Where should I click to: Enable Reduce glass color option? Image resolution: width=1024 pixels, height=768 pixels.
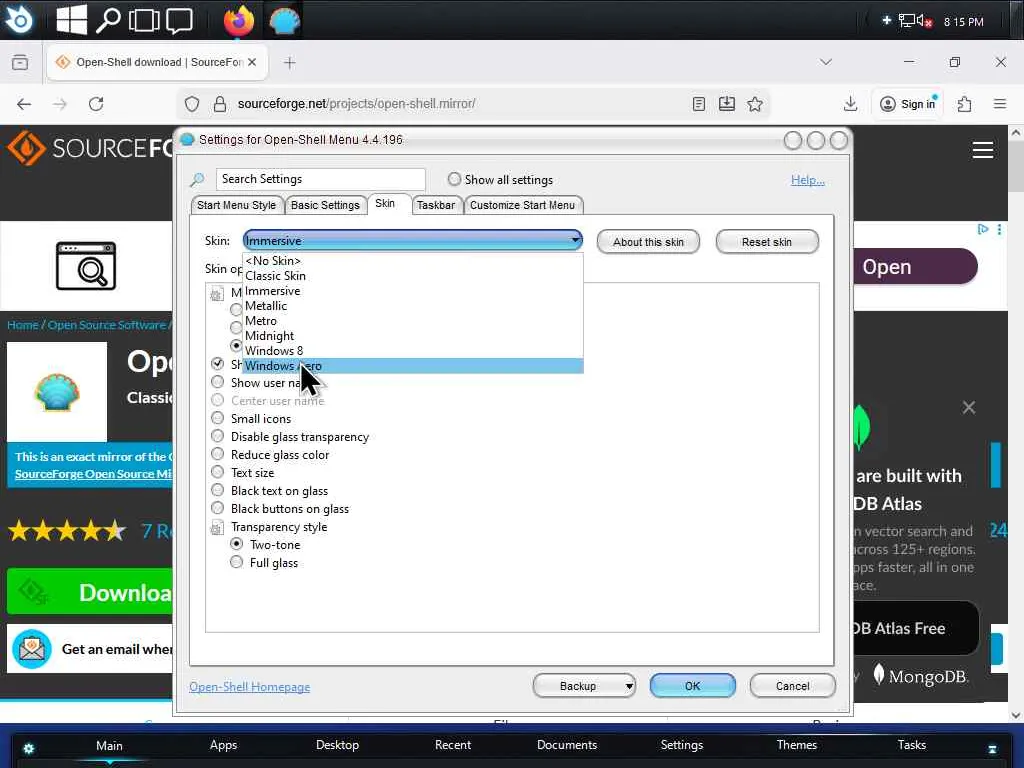tap(217, 454)
